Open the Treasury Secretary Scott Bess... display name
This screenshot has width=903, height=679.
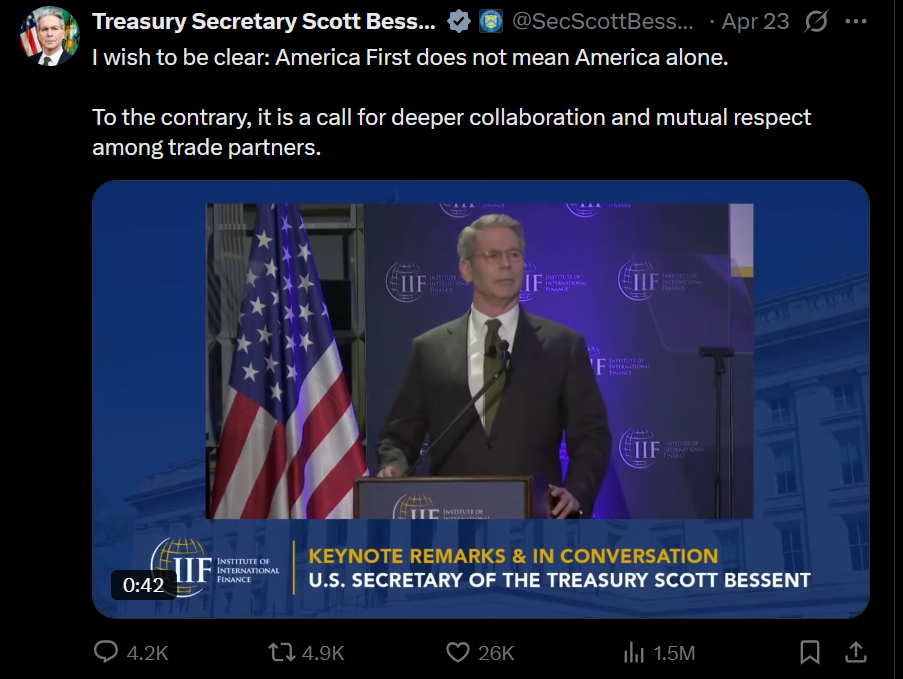[x=264, y=22]
